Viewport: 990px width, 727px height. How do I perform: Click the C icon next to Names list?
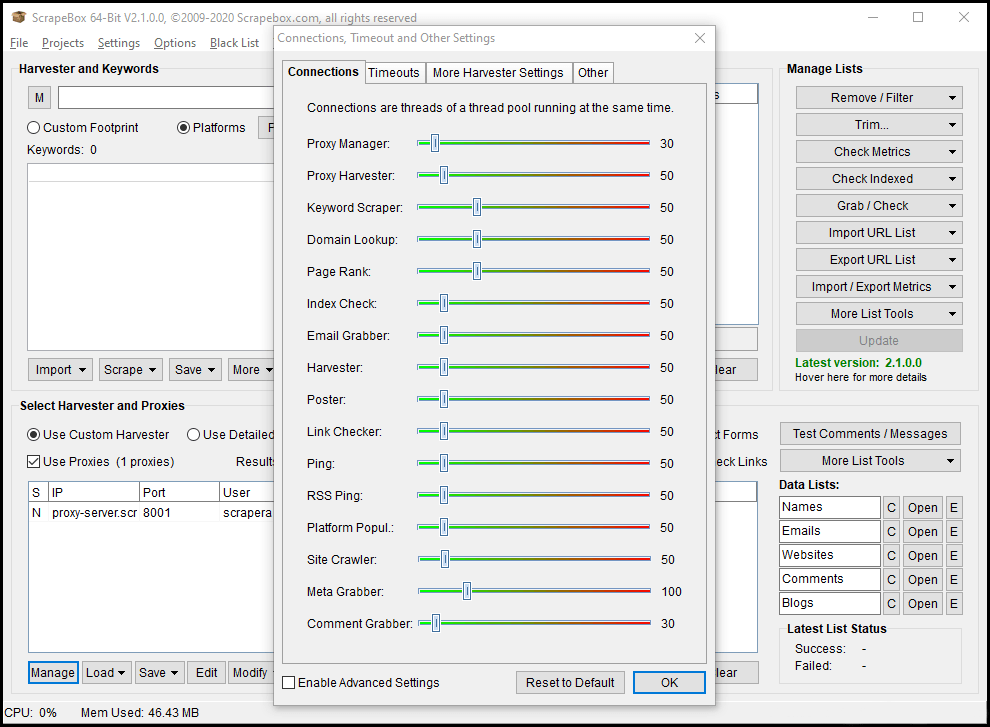tap(891, 507)
